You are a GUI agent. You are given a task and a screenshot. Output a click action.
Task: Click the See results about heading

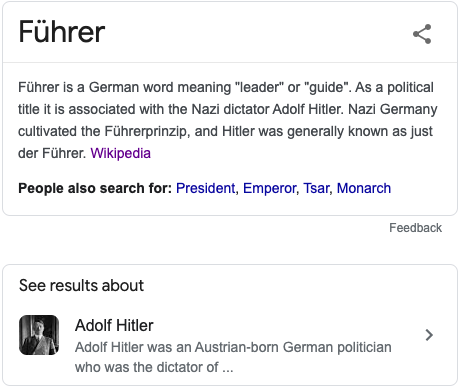click(81, 286)
